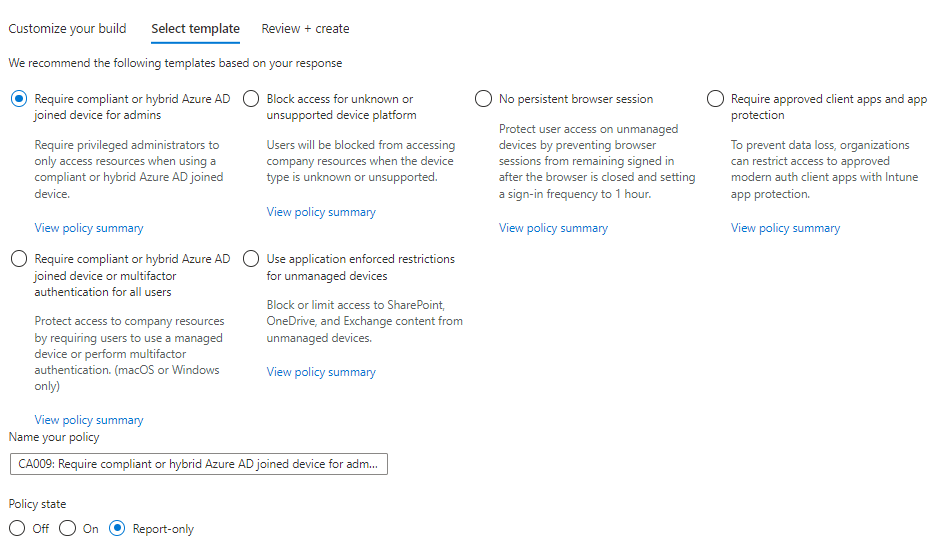Image resolution: width=944 pixels, height=550 pixels.
Task: Choose Use application enforced restrictions radio
Action: tap(250, 259)
